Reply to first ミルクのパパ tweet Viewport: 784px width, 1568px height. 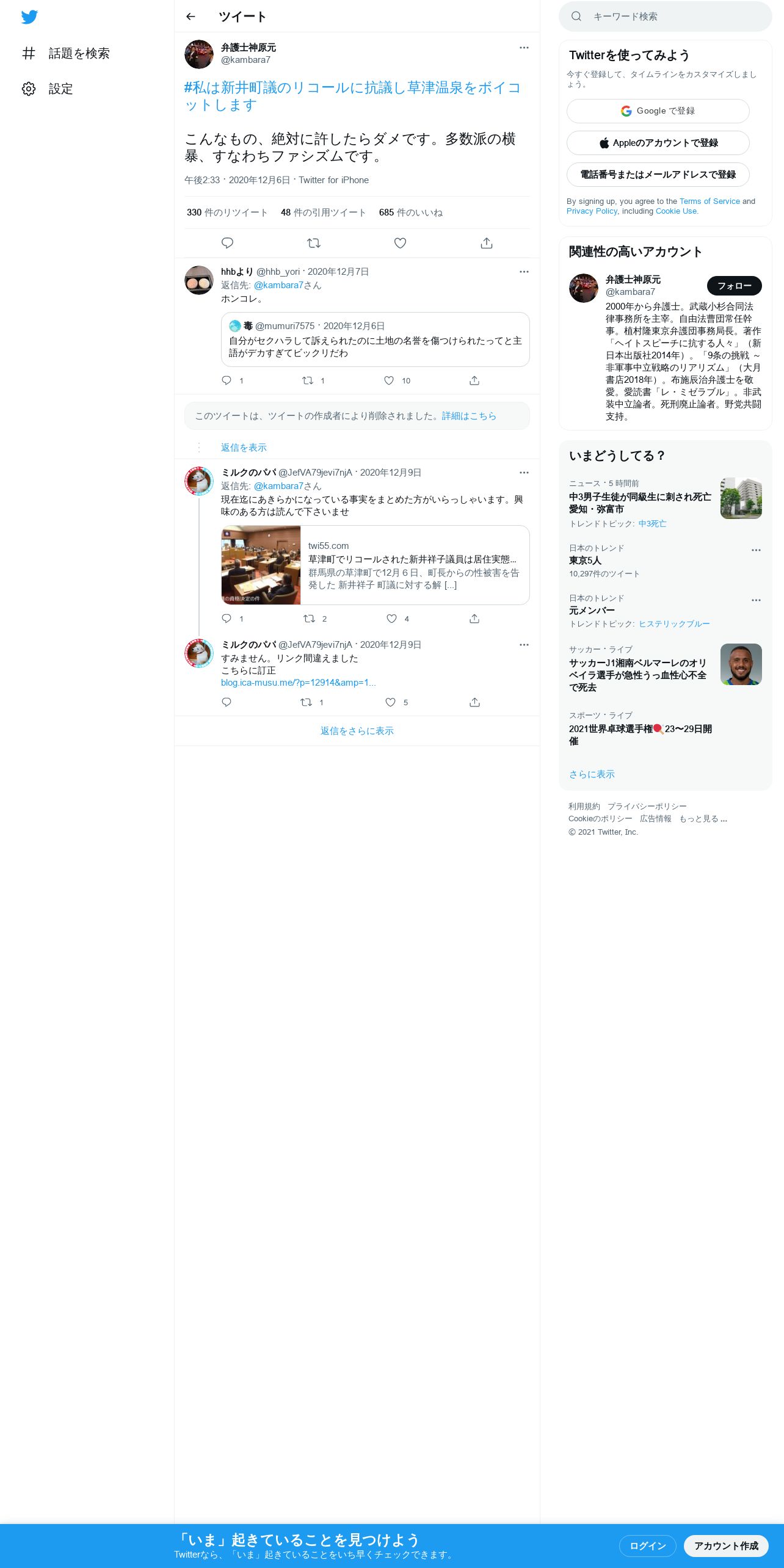coord(227,619)
